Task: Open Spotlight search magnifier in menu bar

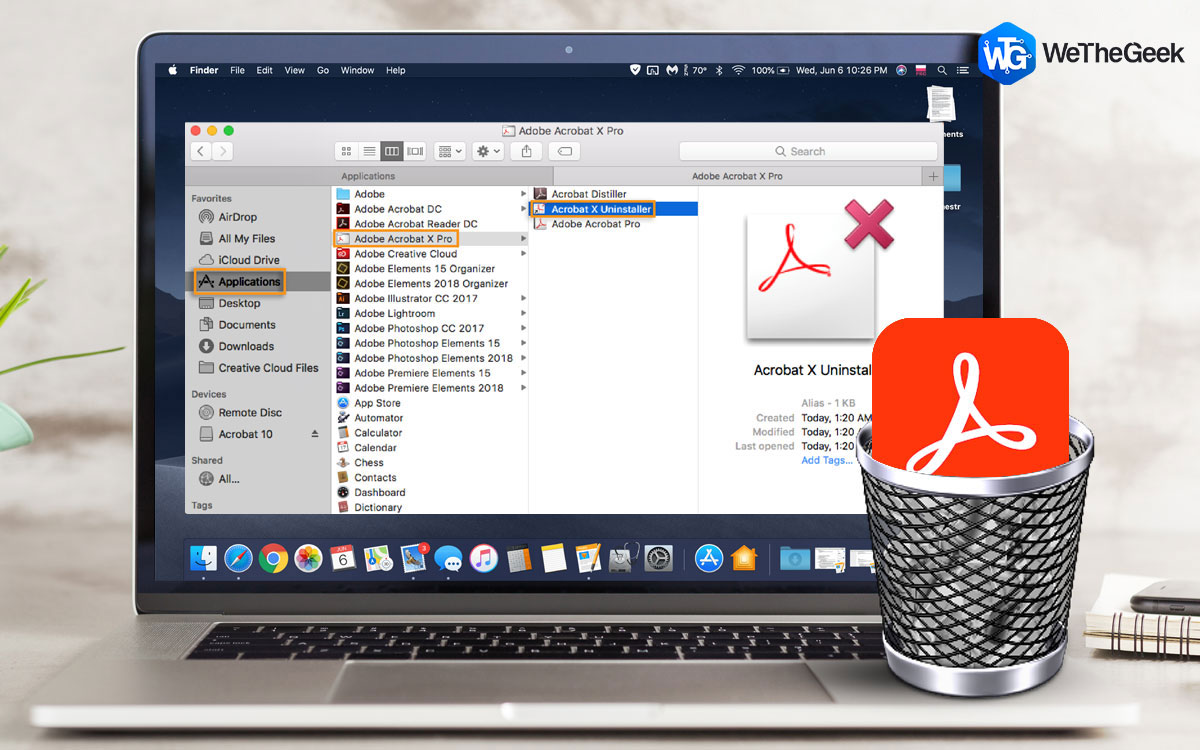Action: pos(943,70)
